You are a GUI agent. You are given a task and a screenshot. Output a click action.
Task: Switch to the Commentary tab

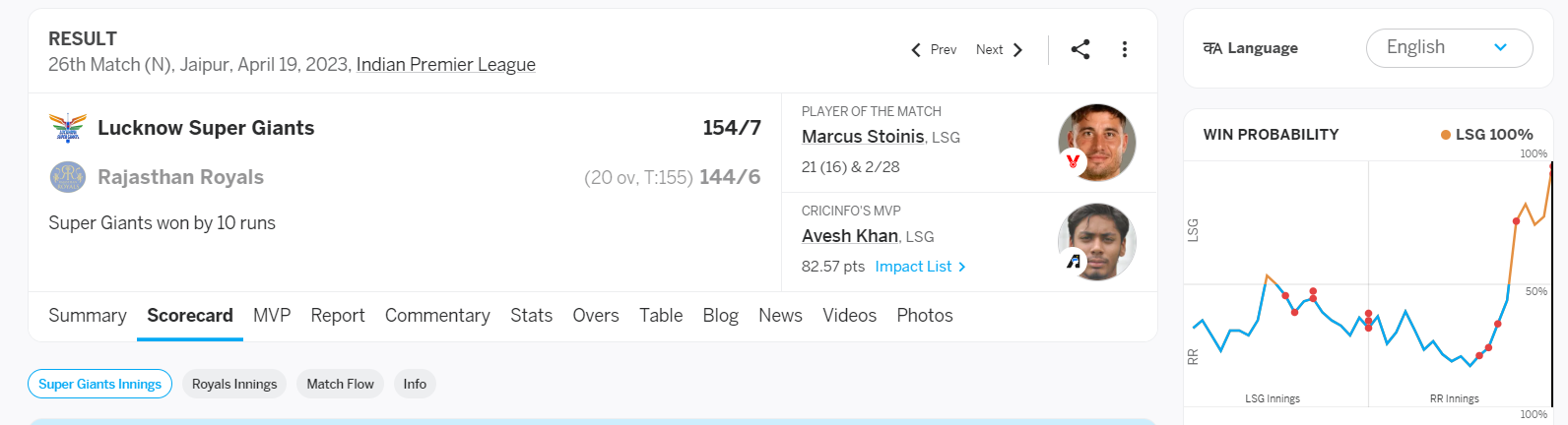click(437, 316)
